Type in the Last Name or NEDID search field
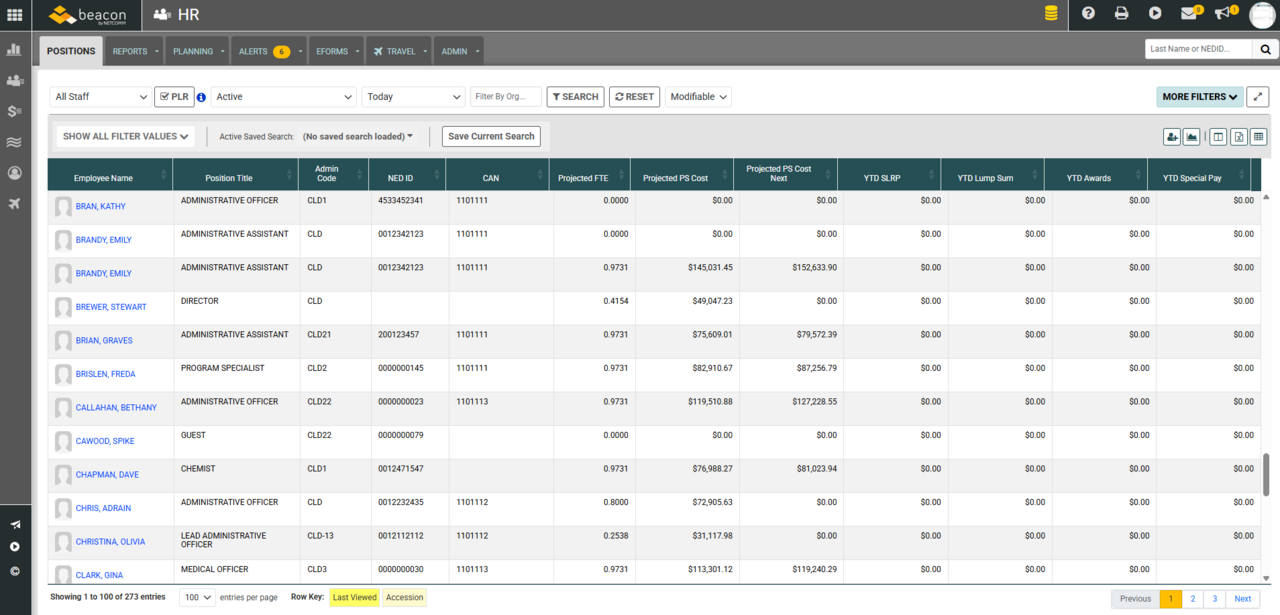Screen dimensions: 1280x615 (x=1200, y=47)
